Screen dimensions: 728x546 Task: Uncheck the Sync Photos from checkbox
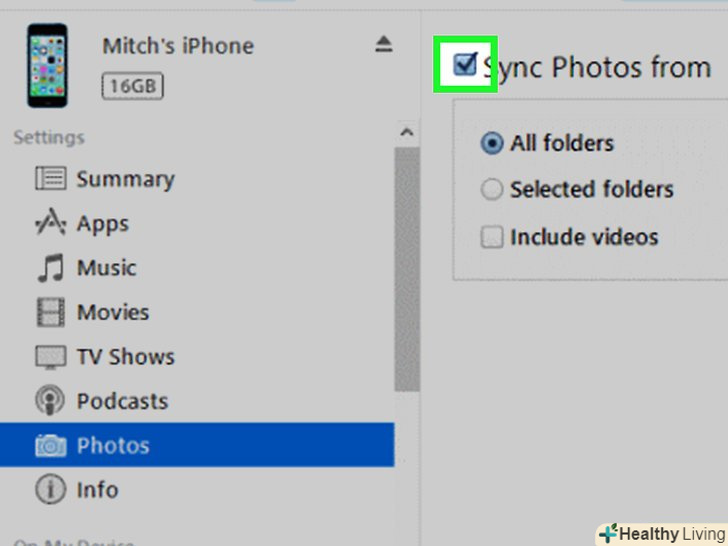[x=465, y=64]
